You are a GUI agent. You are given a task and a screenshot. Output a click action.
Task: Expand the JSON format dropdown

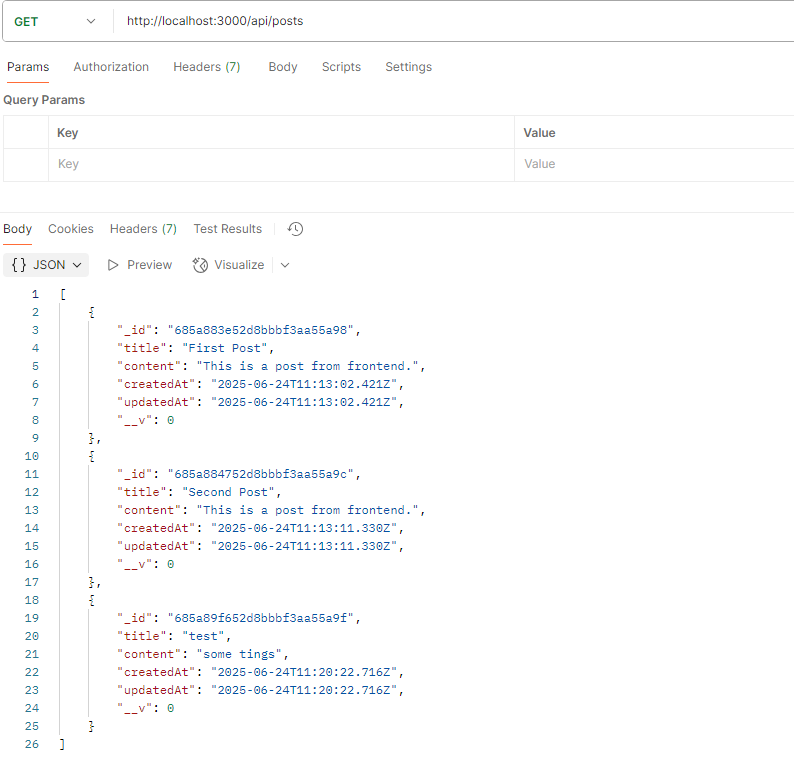pyautogui.click(x=47, y=265)
